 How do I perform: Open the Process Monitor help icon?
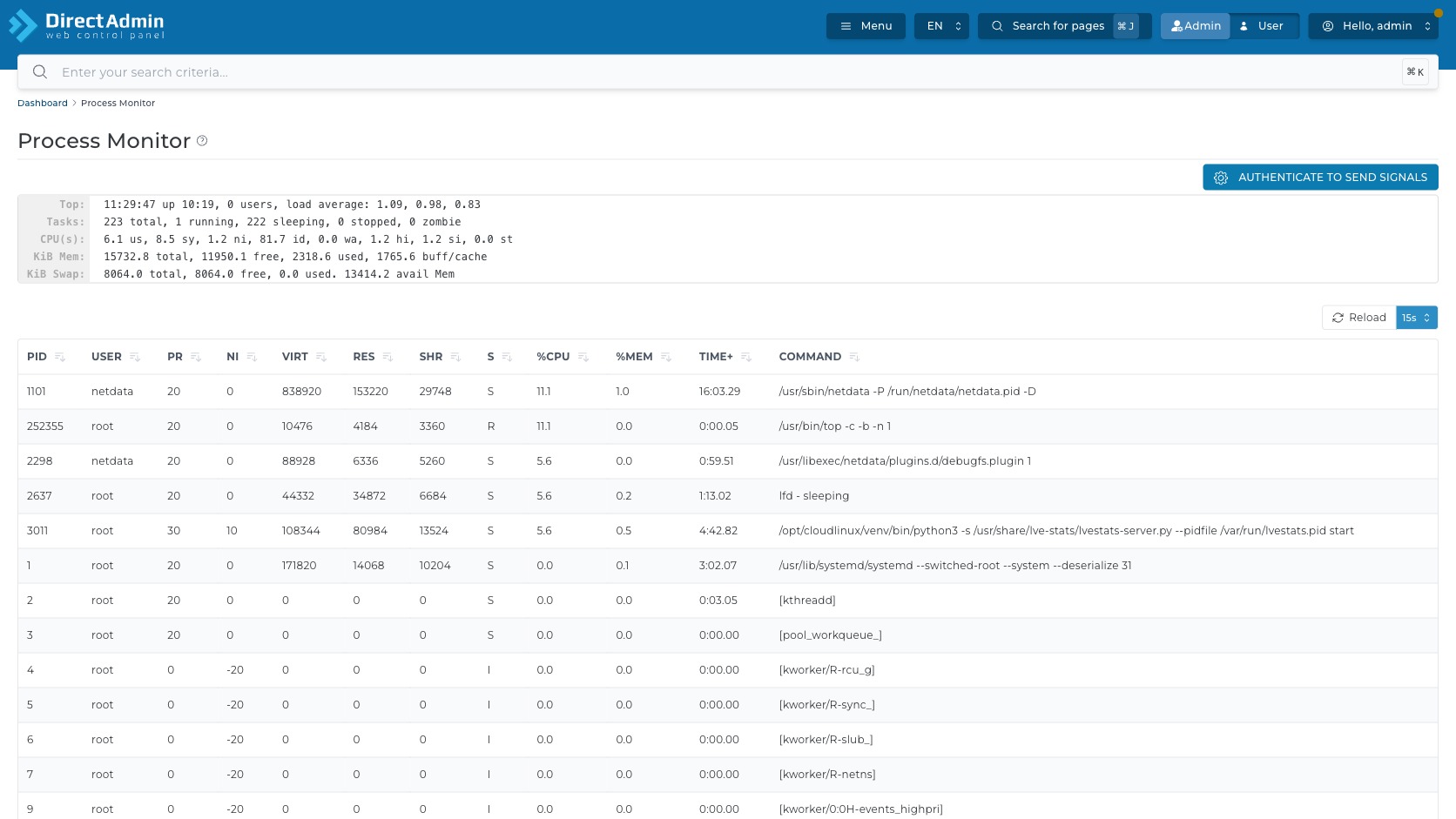tap(202, 141)
